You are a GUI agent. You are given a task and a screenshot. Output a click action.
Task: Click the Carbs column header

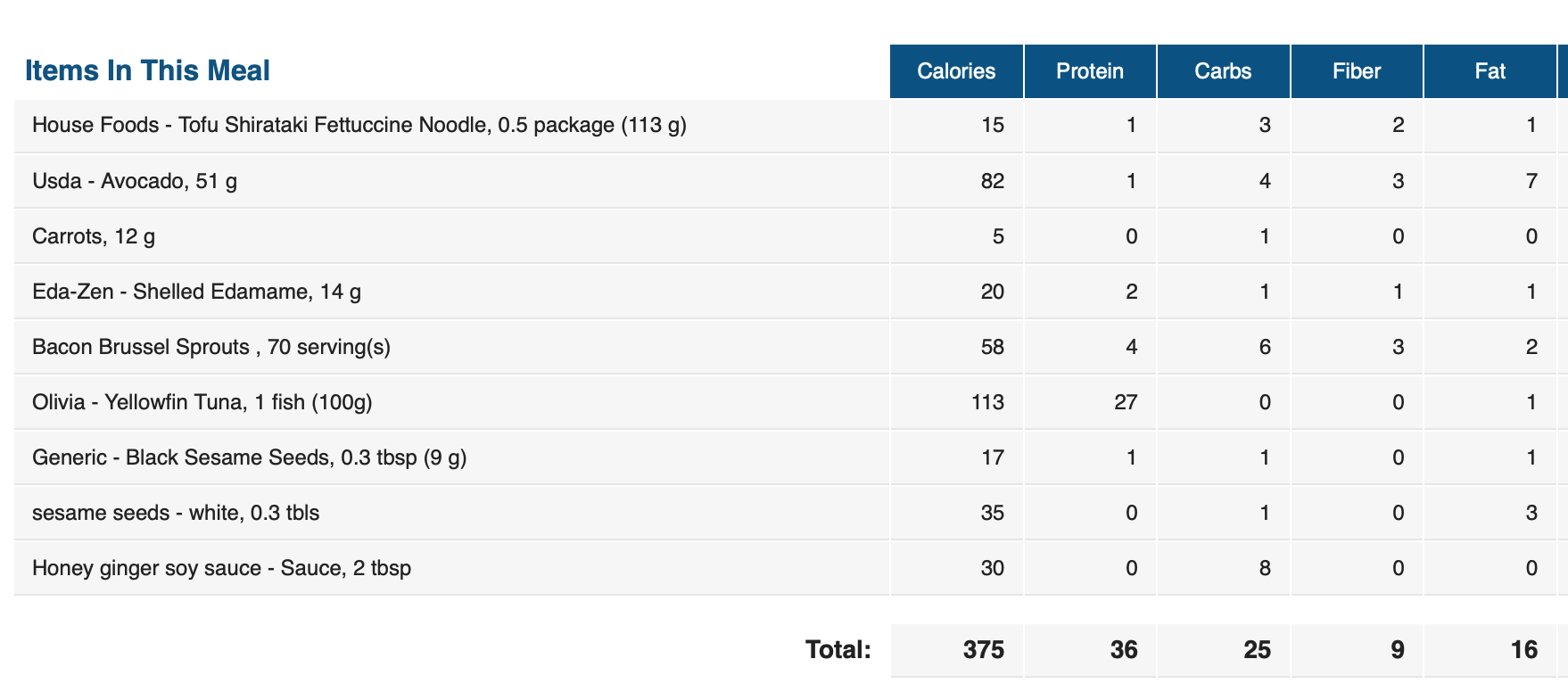pos(1223,71)
